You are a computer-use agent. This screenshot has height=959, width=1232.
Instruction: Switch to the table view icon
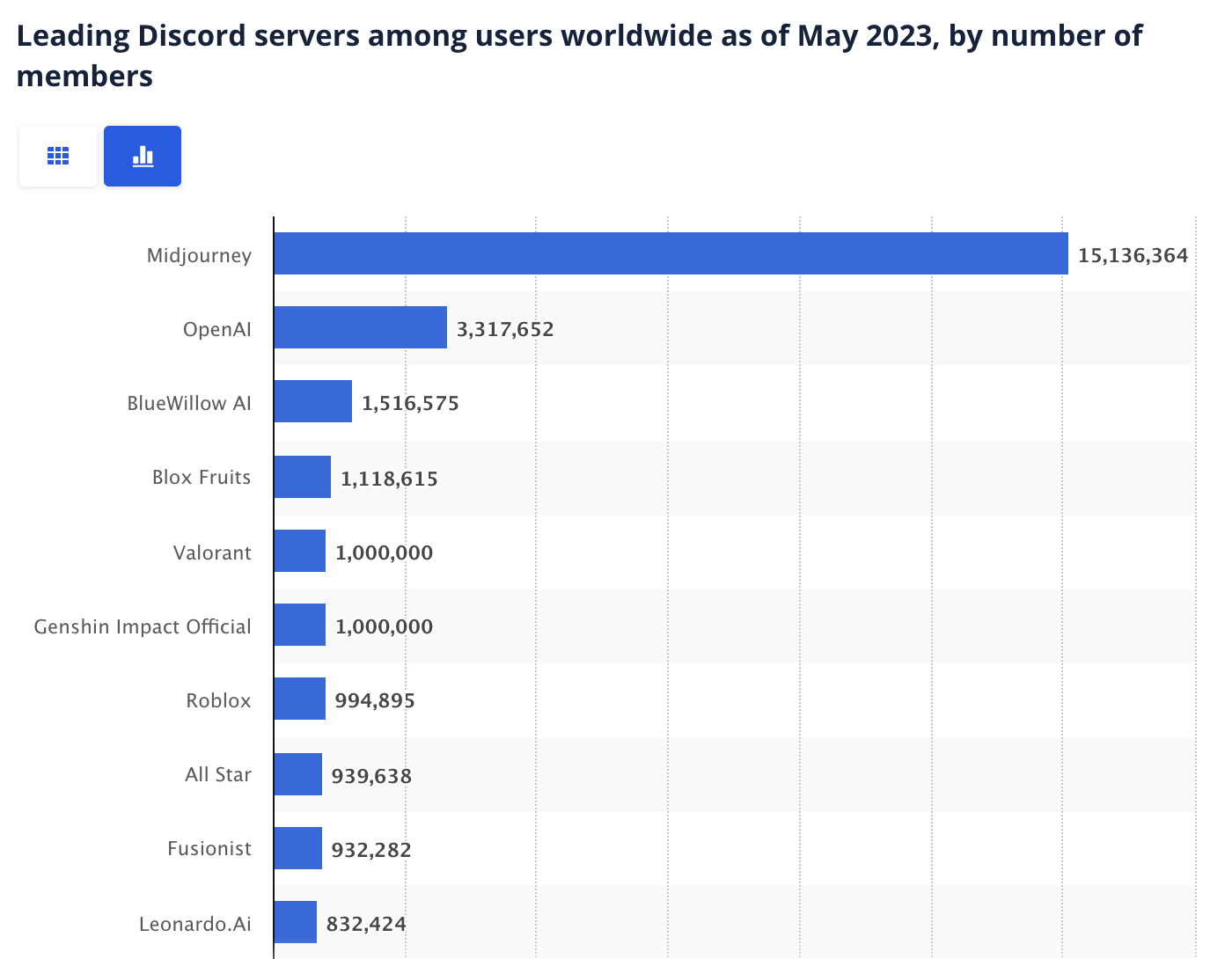(x=58, y=156)
